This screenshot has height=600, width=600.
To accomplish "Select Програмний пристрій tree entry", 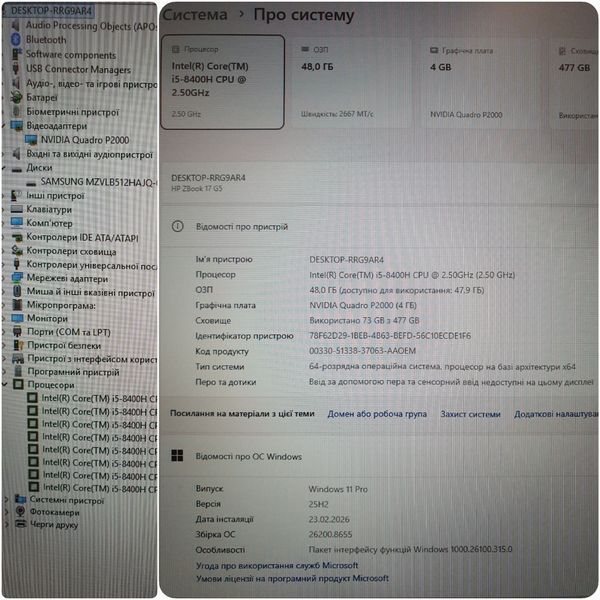I will coord(73,372).
